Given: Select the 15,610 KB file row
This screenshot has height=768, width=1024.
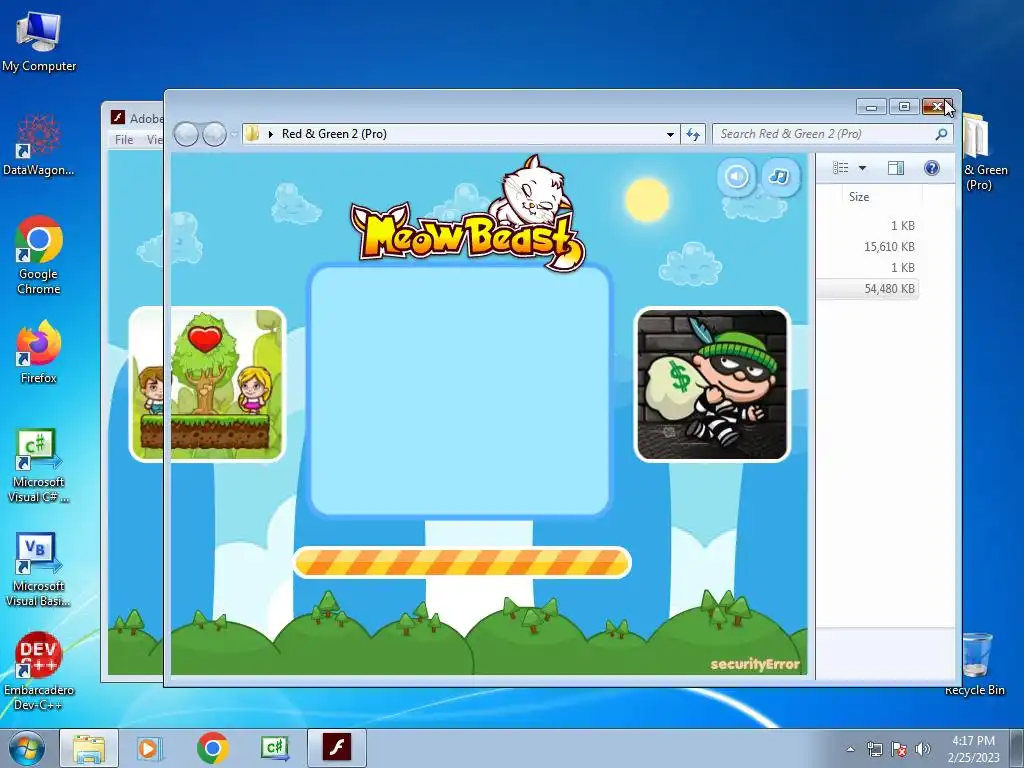Looking at the screenshot, I should (867, 247).
